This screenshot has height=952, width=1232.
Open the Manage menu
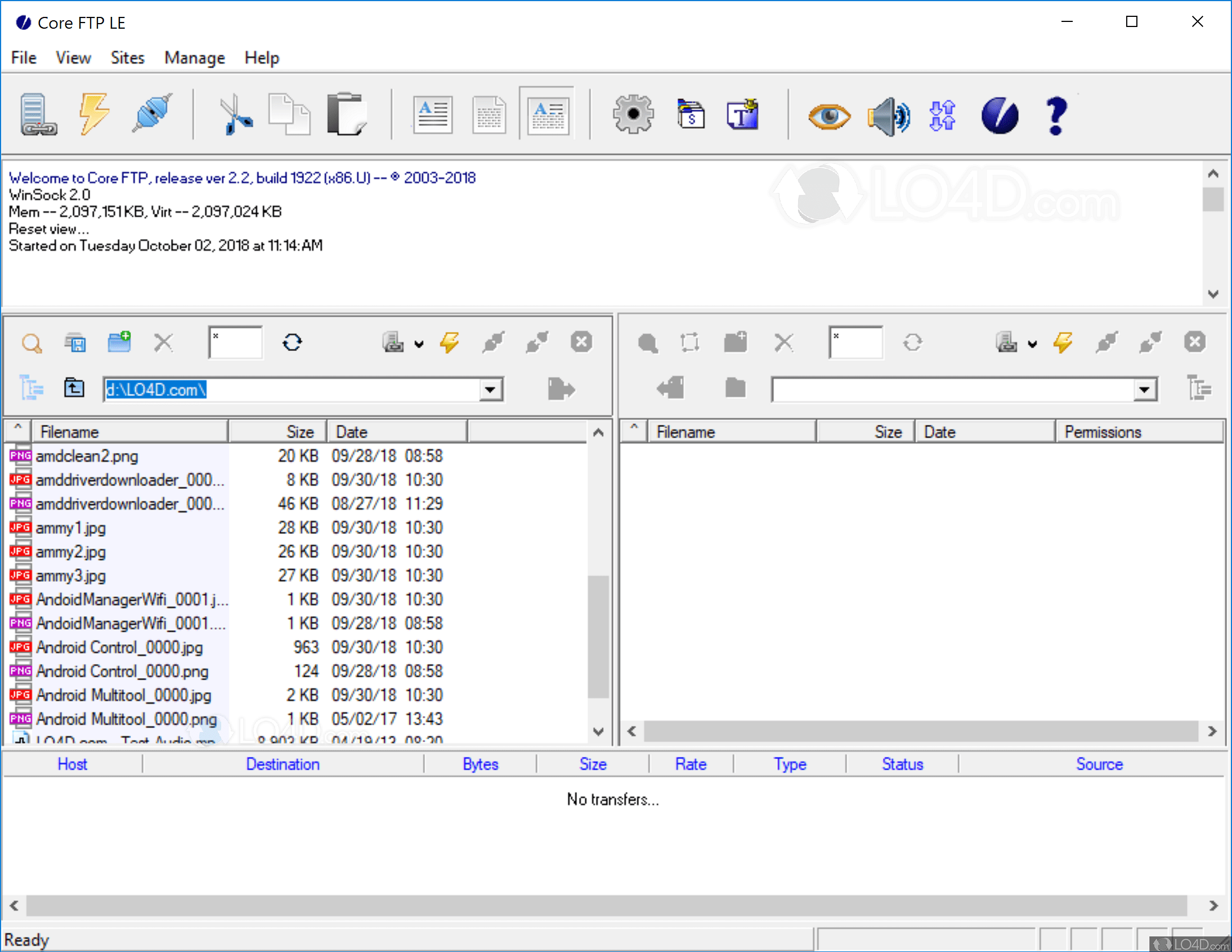[195, 57]
